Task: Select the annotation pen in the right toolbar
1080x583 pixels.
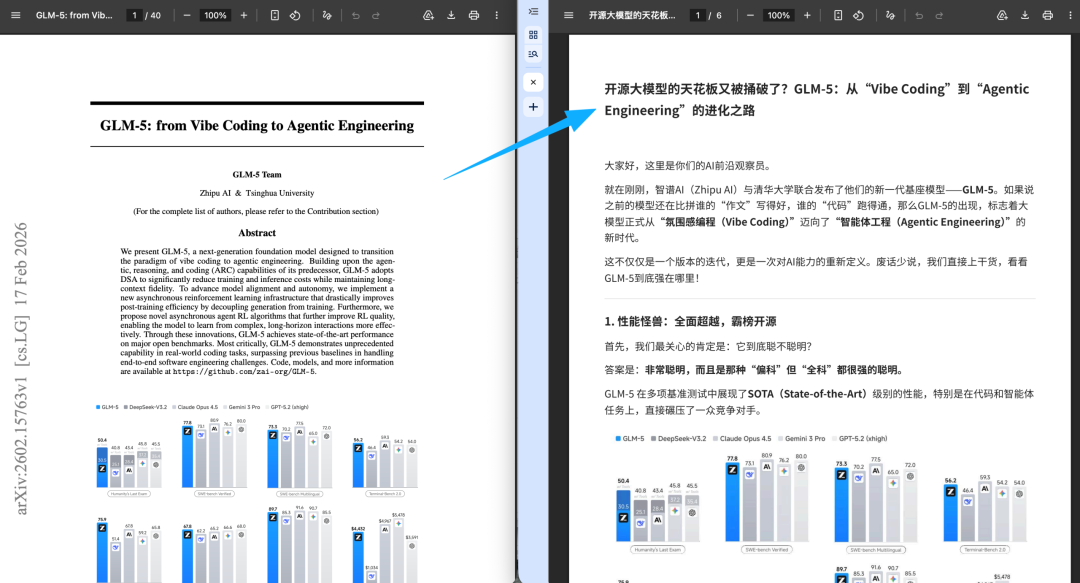Action: pyautogui.click(x=888, y=15)
